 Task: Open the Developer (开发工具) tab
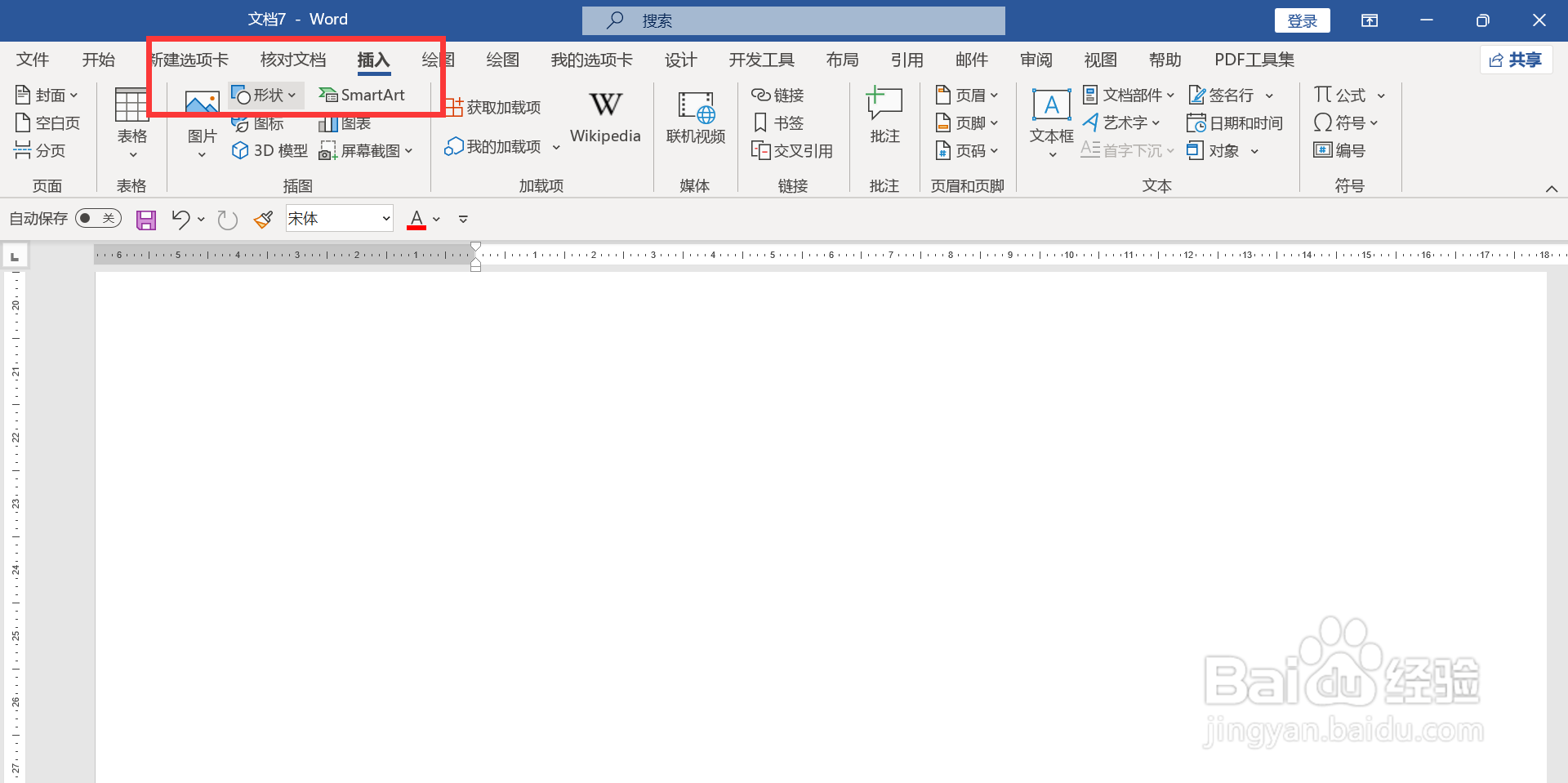pyautogui.click(x=761, y=60)
